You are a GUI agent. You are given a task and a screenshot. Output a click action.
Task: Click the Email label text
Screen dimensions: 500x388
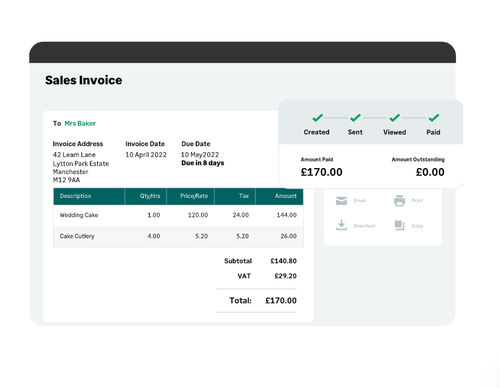[x=360, y=201]
